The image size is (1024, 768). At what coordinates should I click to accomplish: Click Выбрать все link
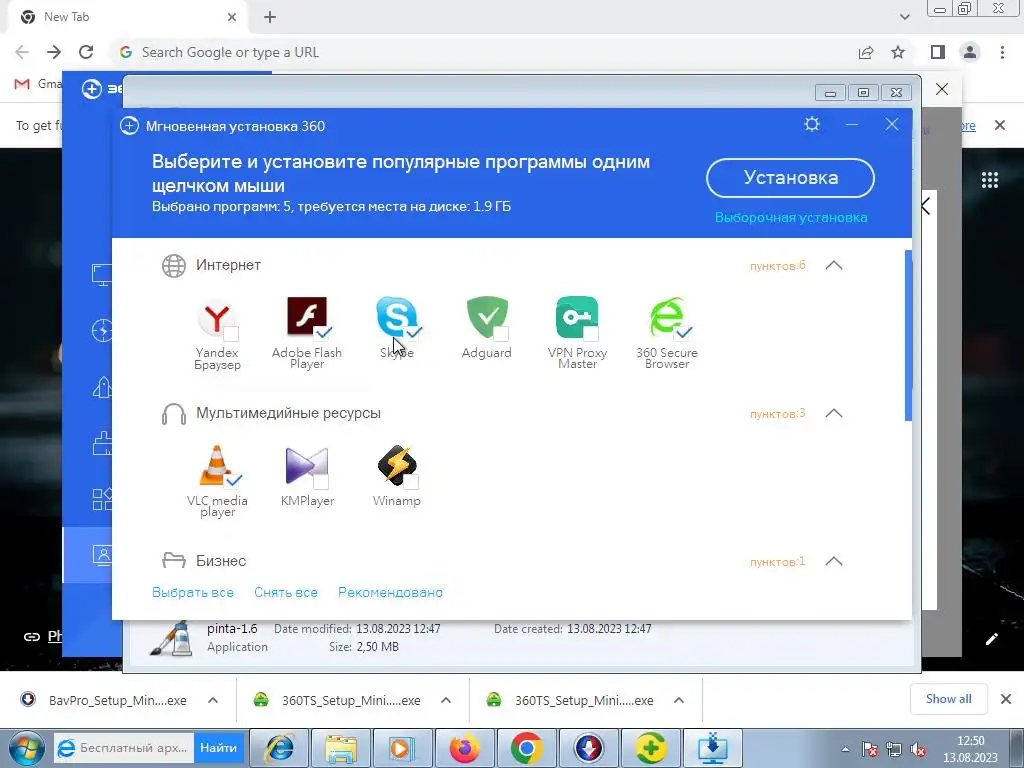point(193,592)
